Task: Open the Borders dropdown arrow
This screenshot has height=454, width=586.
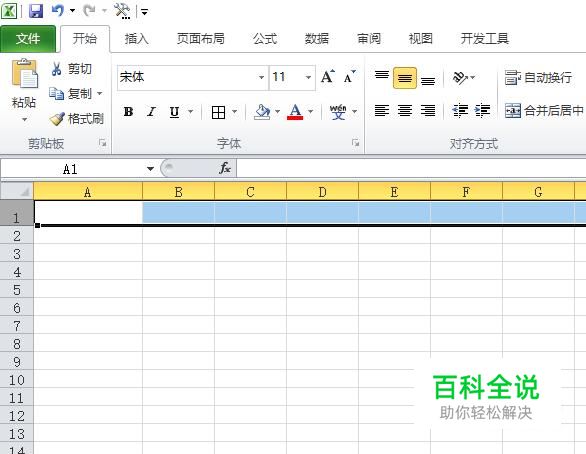Action: 235,112
